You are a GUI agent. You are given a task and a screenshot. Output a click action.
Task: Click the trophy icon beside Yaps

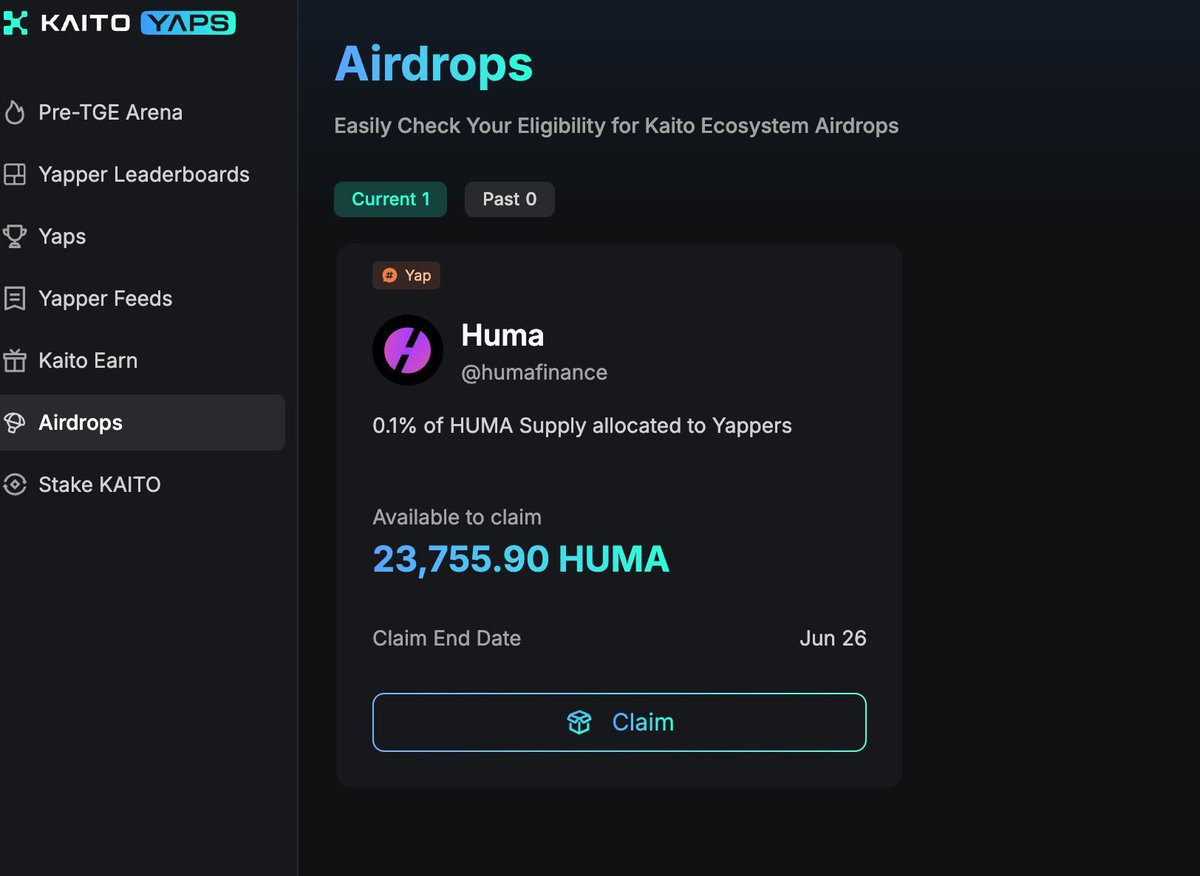click(14, 237)
